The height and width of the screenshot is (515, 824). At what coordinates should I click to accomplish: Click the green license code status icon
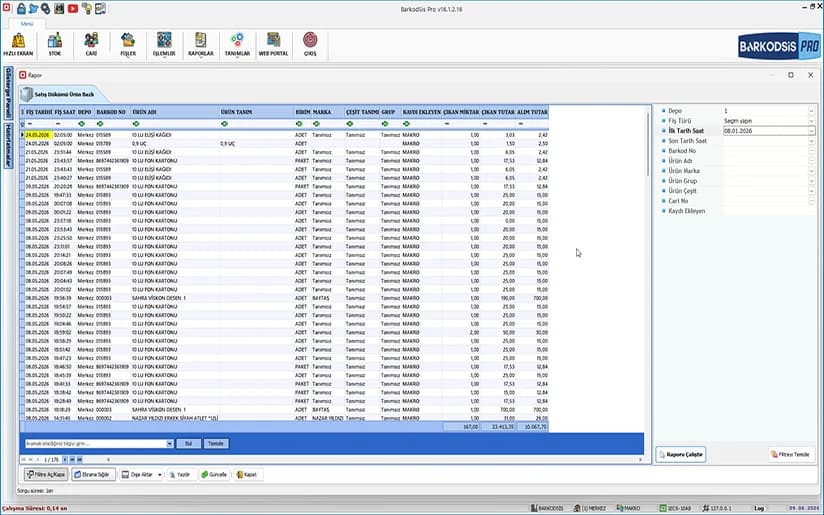pyautogui.click(x=663, y=508)
